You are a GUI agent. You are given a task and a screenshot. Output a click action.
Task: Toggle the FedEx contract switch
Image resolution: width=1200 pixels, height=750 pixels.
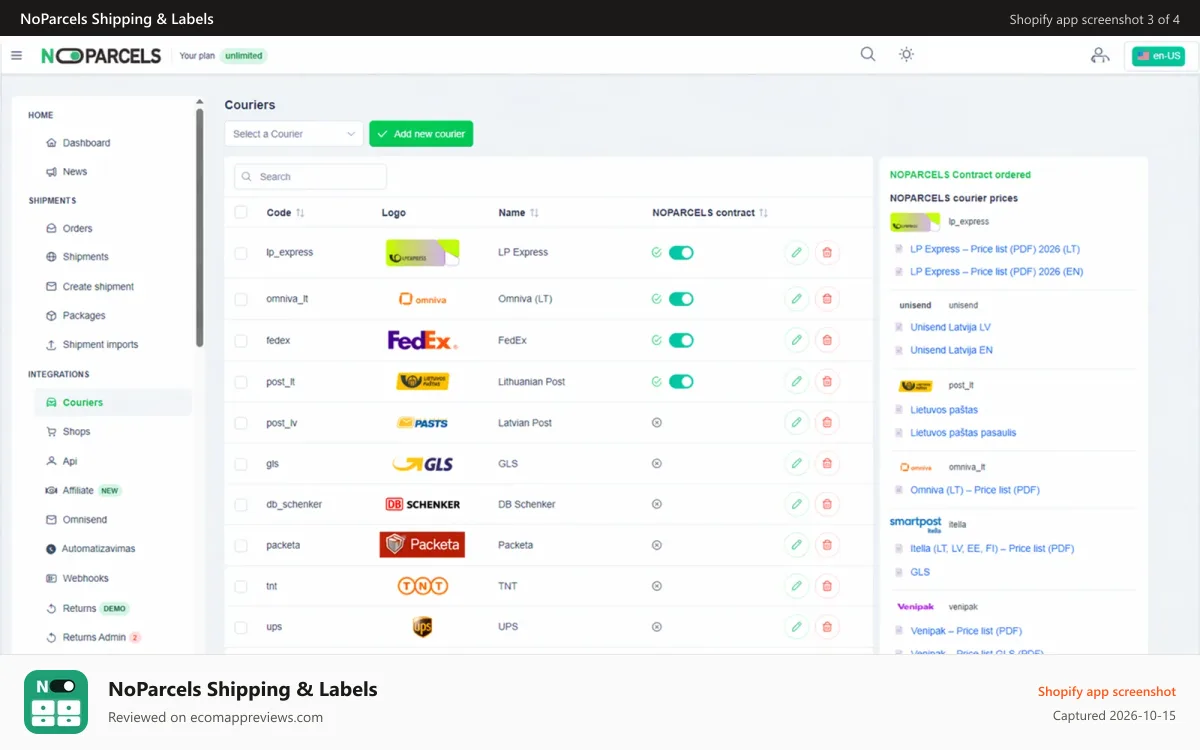[x=681, y=340]
